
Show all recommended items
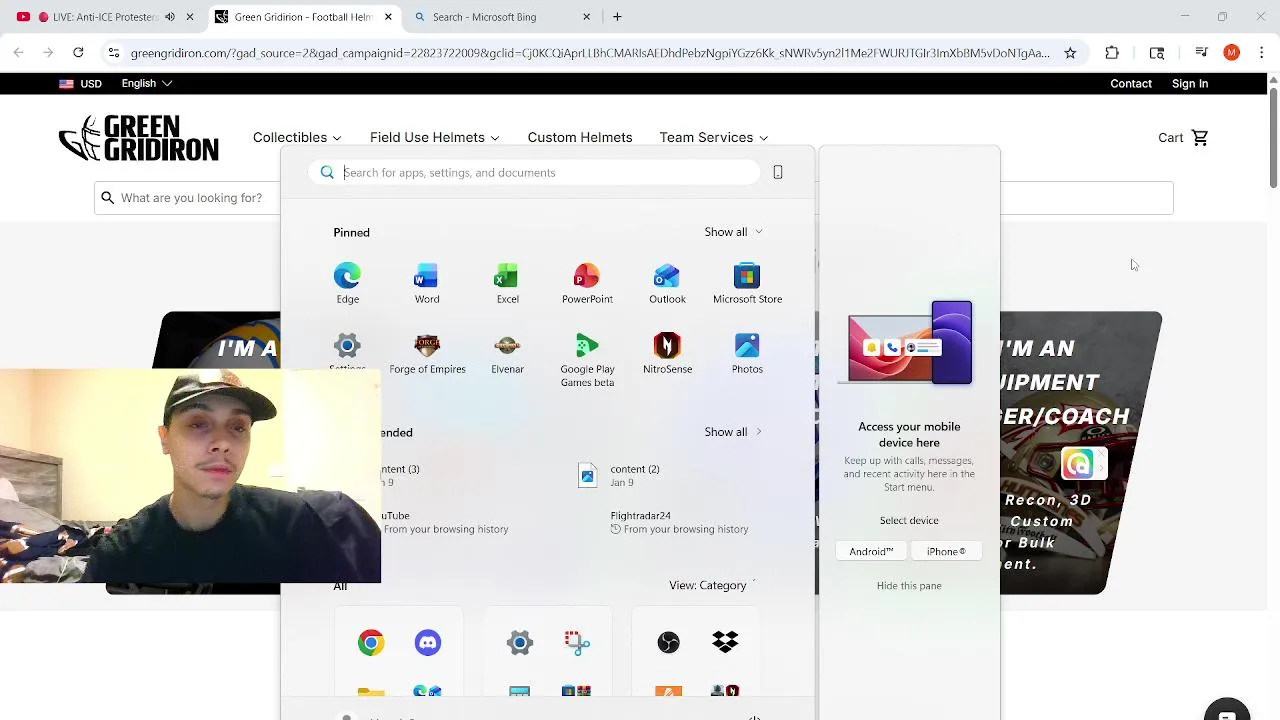click(x=733, y=432)
